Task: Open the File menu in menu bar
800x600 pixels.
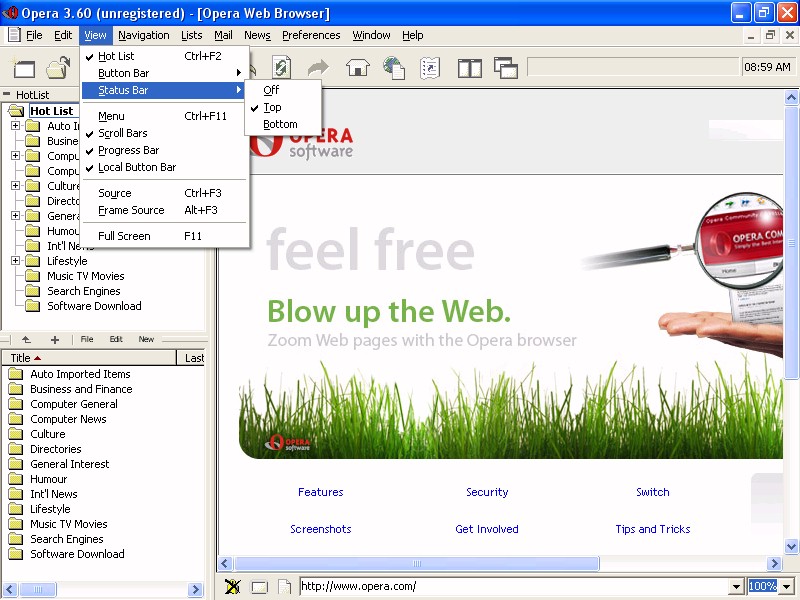Action: (34, 35)
